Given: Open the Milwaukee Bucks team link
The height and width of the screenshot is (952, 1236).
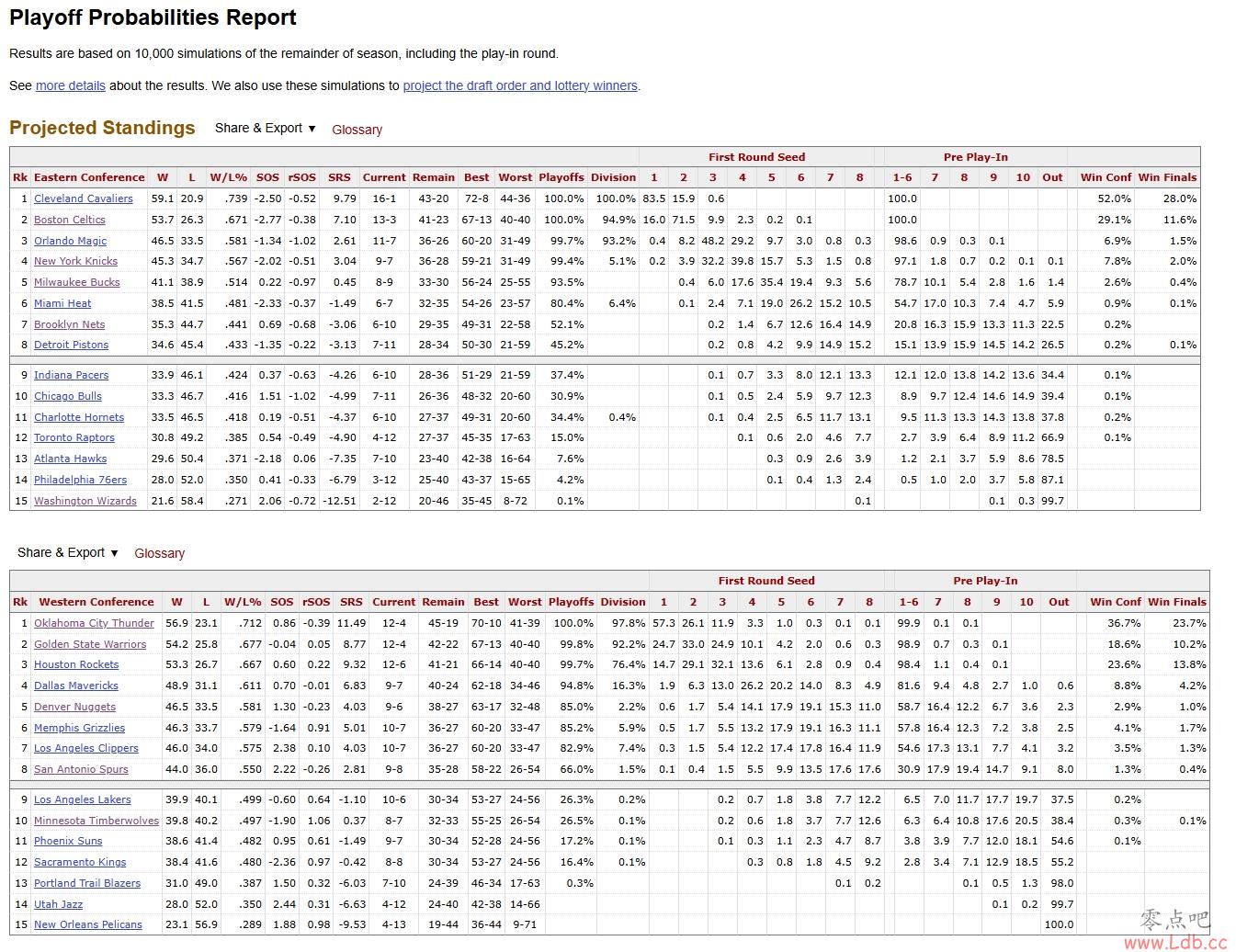Looking at the screenshot, I should (77, 282).
